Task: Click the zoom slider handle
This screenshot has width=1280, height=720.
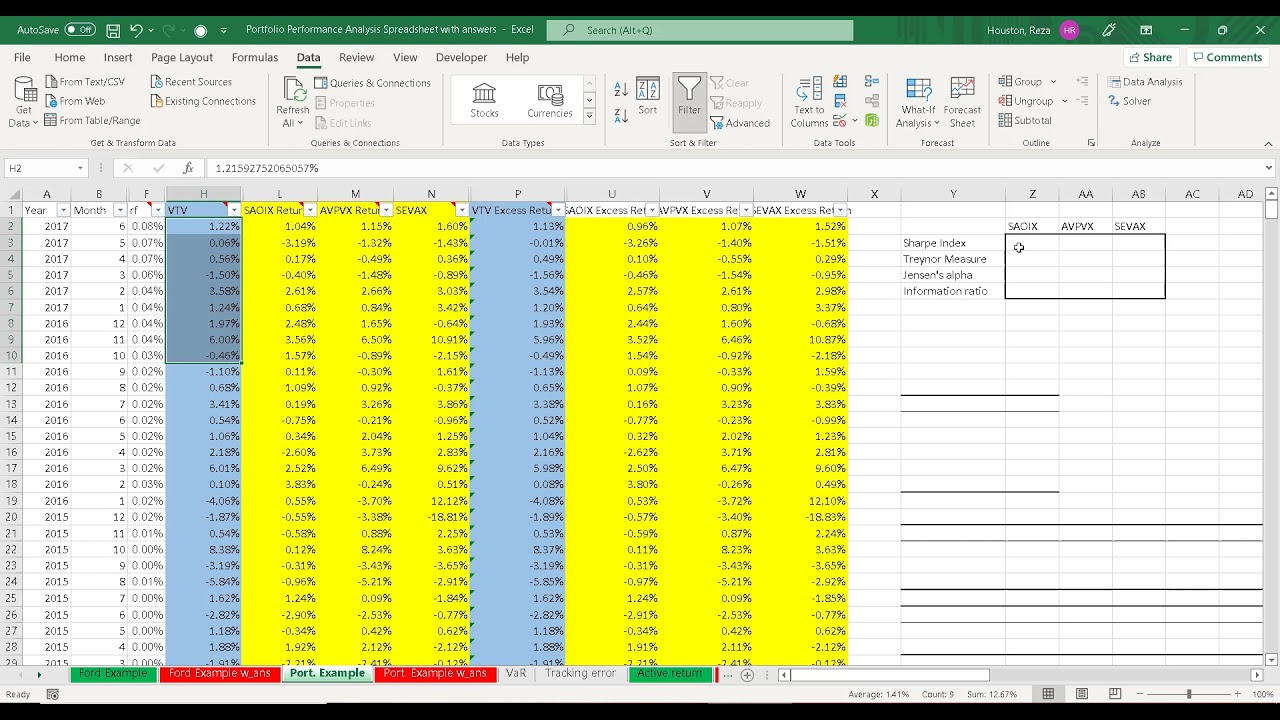Action: [x=1189, y=694]
